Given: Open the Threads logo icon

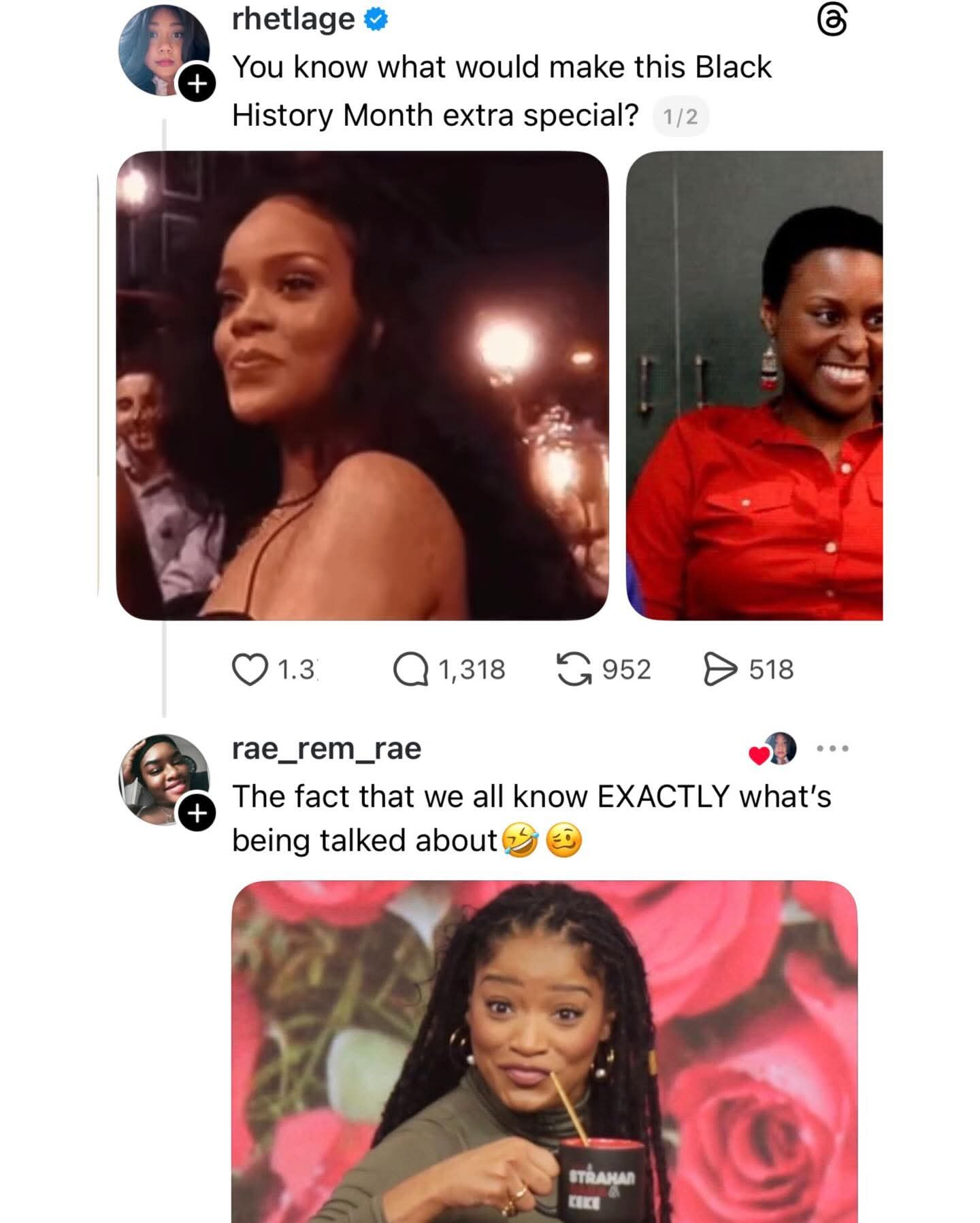Looking at the screenshot, I should click(x=832, y=22).
